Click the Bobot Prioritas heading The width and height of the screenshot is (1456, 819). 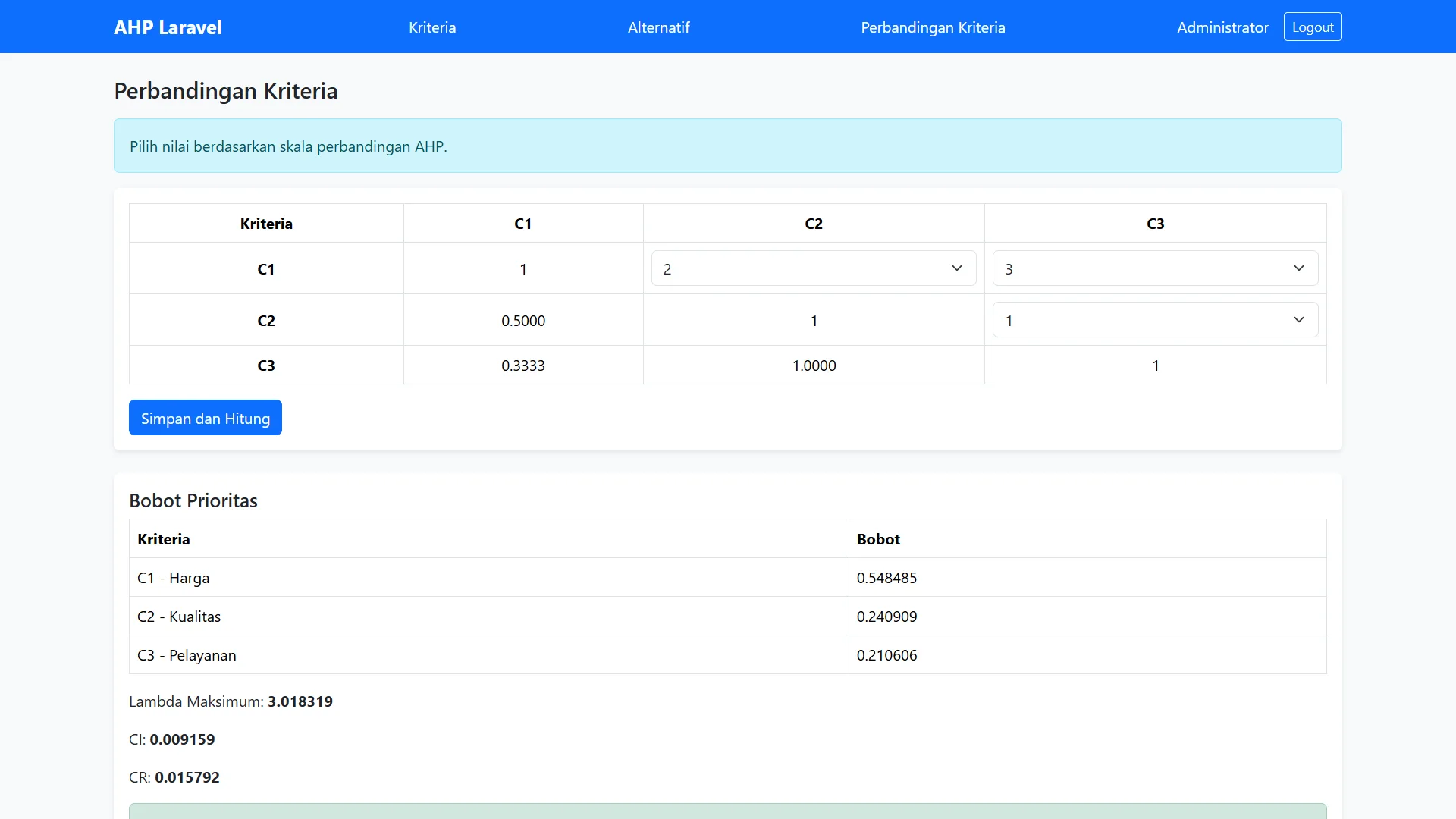click(193, 500)
